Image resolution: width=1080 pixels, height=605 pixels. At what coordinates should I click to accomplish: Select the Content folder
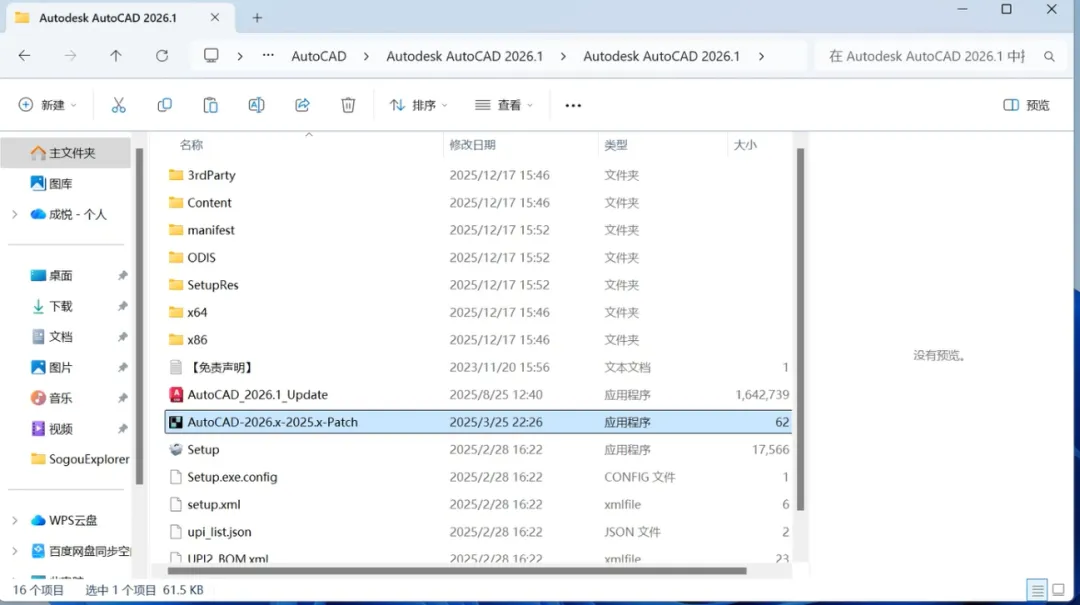478,203
